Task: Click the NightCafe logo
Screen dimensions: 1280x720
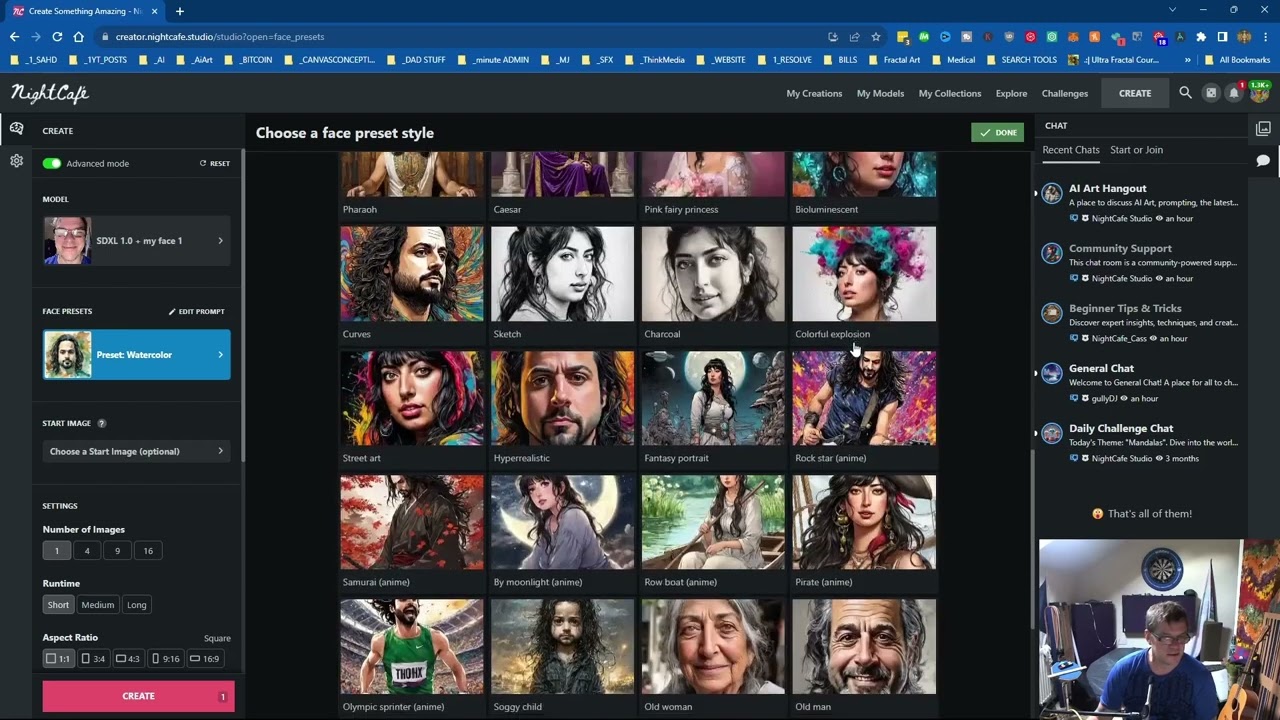Action: (x=50, y=93)
